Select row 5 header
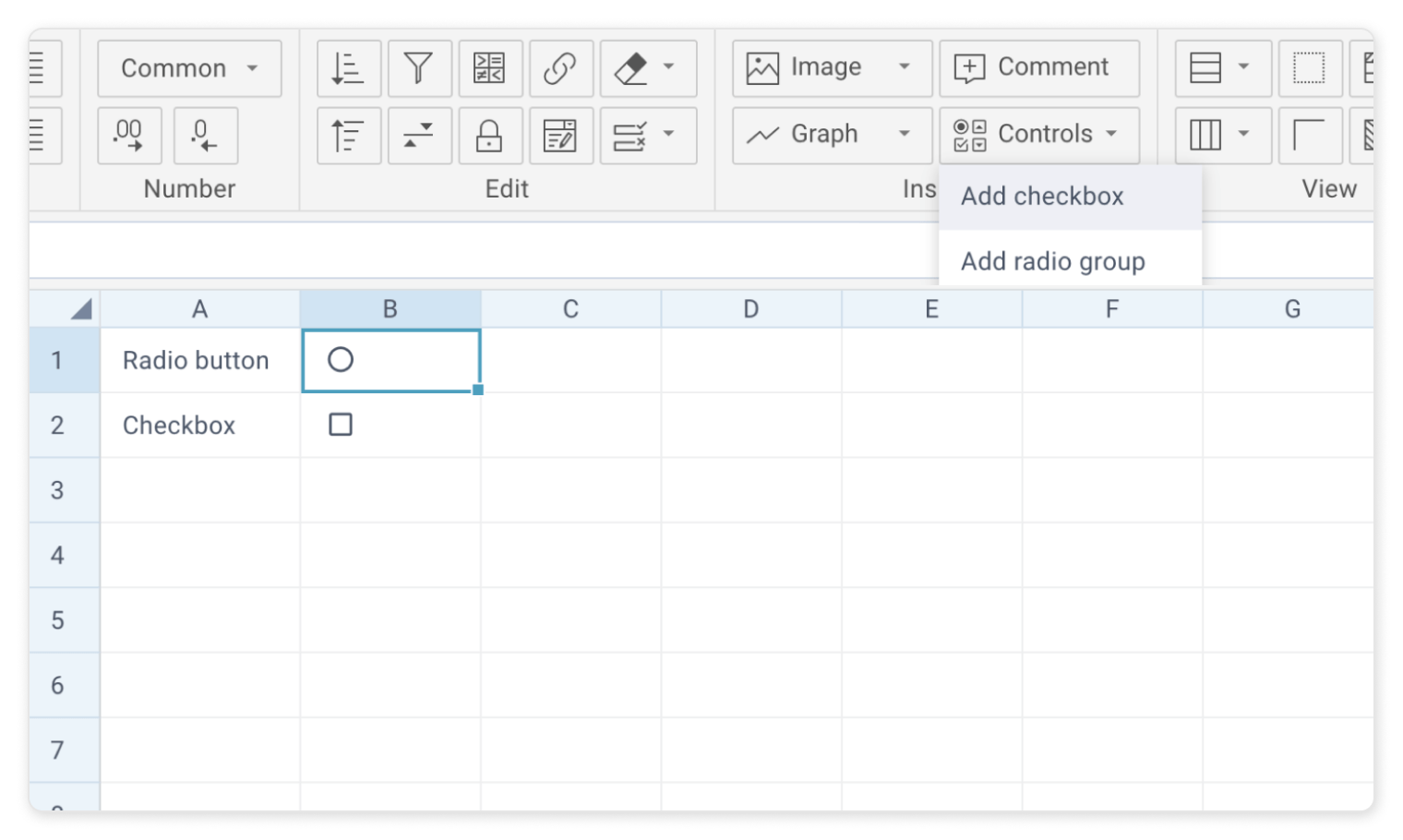This screenshot has height=840, width=1403. 65,620
